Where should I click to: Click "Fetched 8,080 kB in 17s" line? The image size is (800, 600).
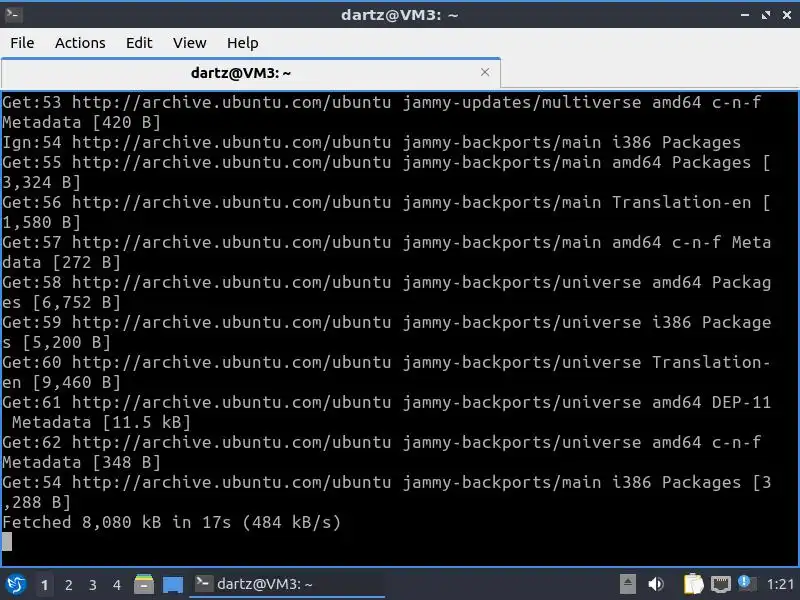171,522
